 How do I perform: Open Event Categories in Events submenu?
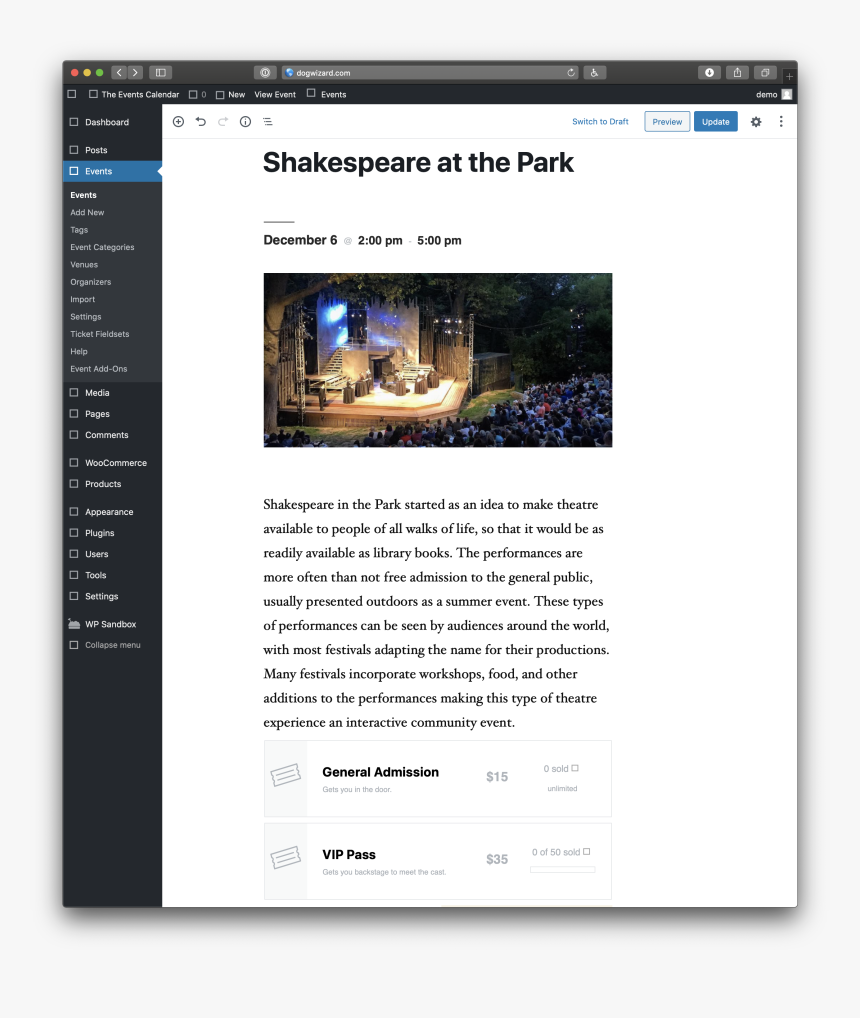(x=102, y=247)
